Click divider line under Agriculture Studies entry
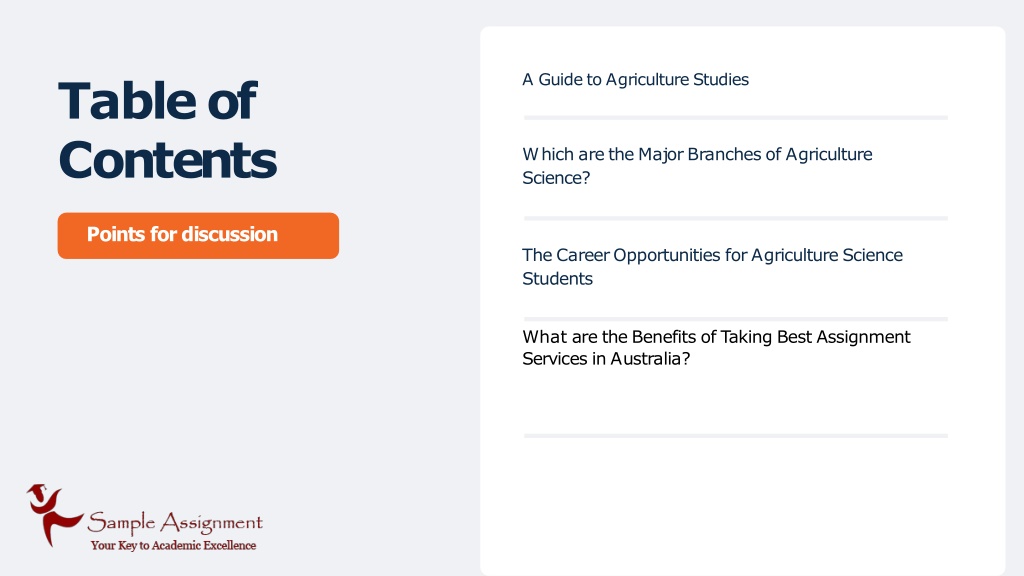Image resolution: width=1024 pixels, height=576 pixels. click(735, 118)
